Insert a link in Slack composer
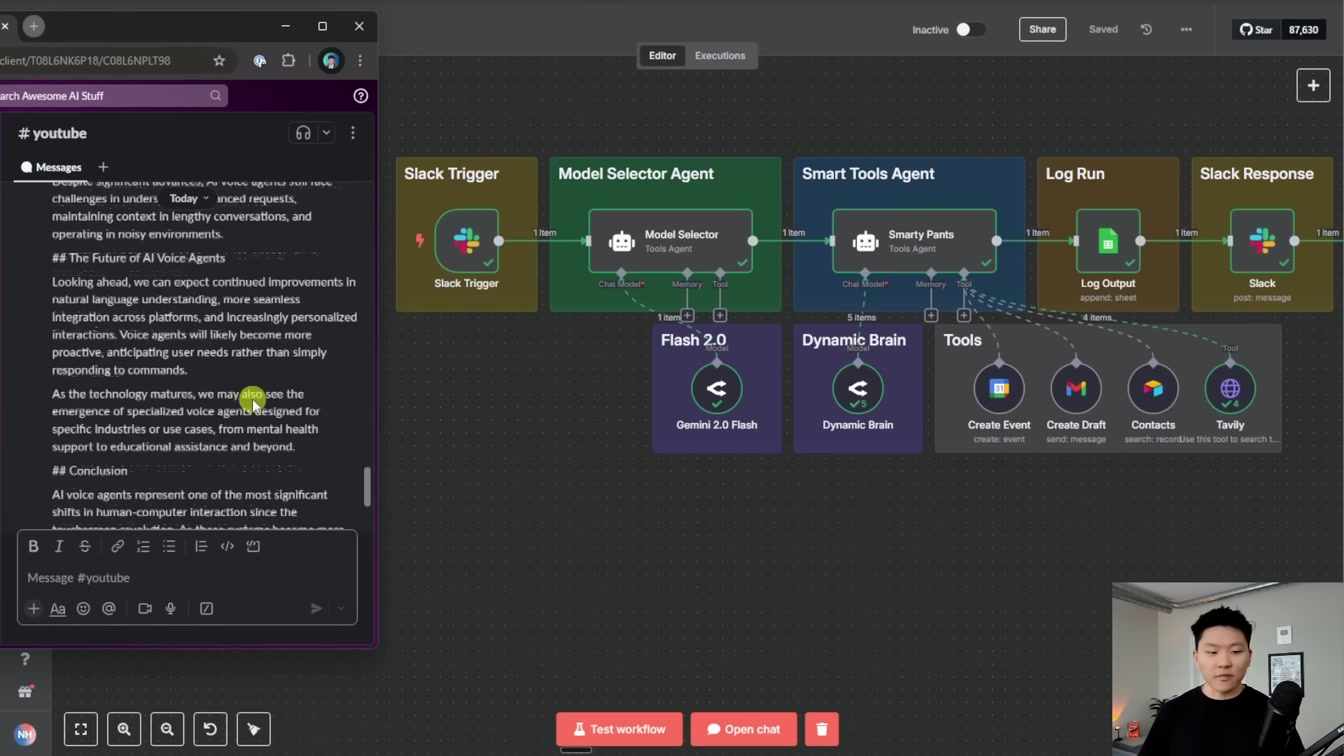 117,546
